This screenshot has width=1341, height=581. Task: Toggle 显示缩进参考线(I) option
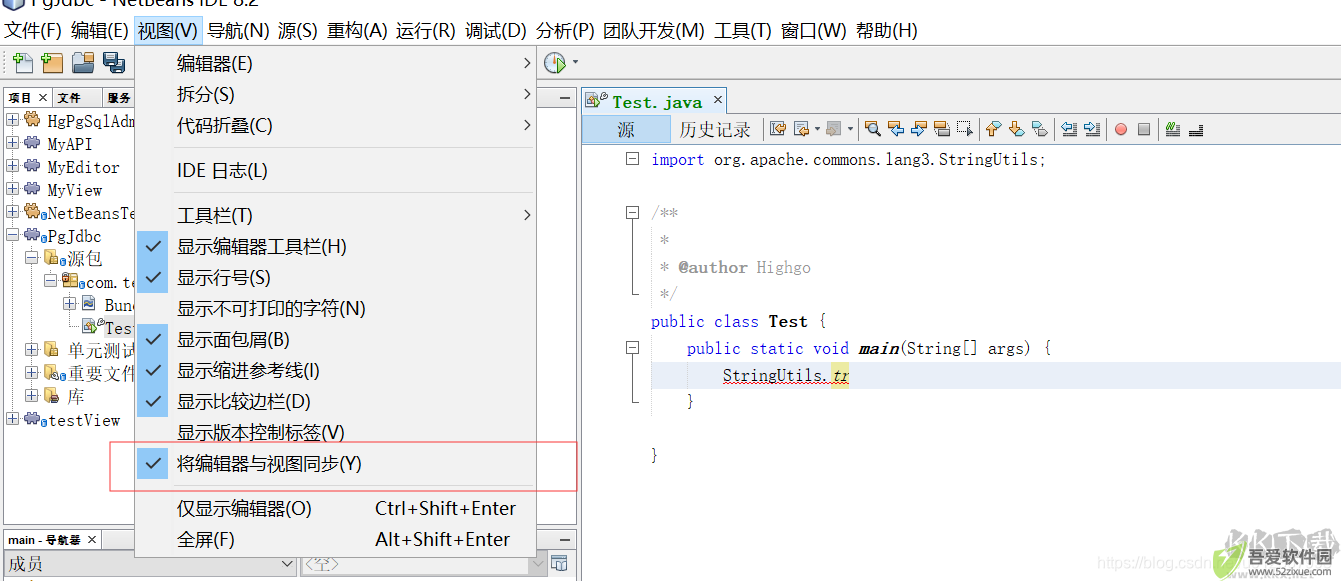click(335, 370)
